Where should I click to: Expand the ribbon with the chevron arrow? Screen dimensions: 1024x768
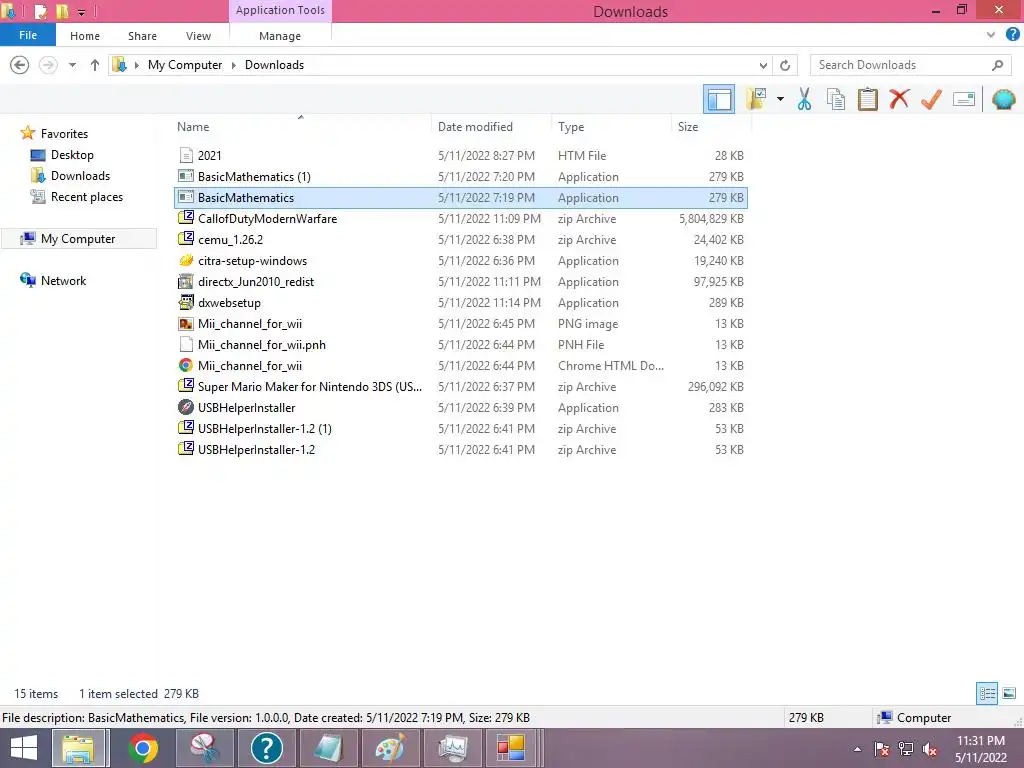(991, 35)
